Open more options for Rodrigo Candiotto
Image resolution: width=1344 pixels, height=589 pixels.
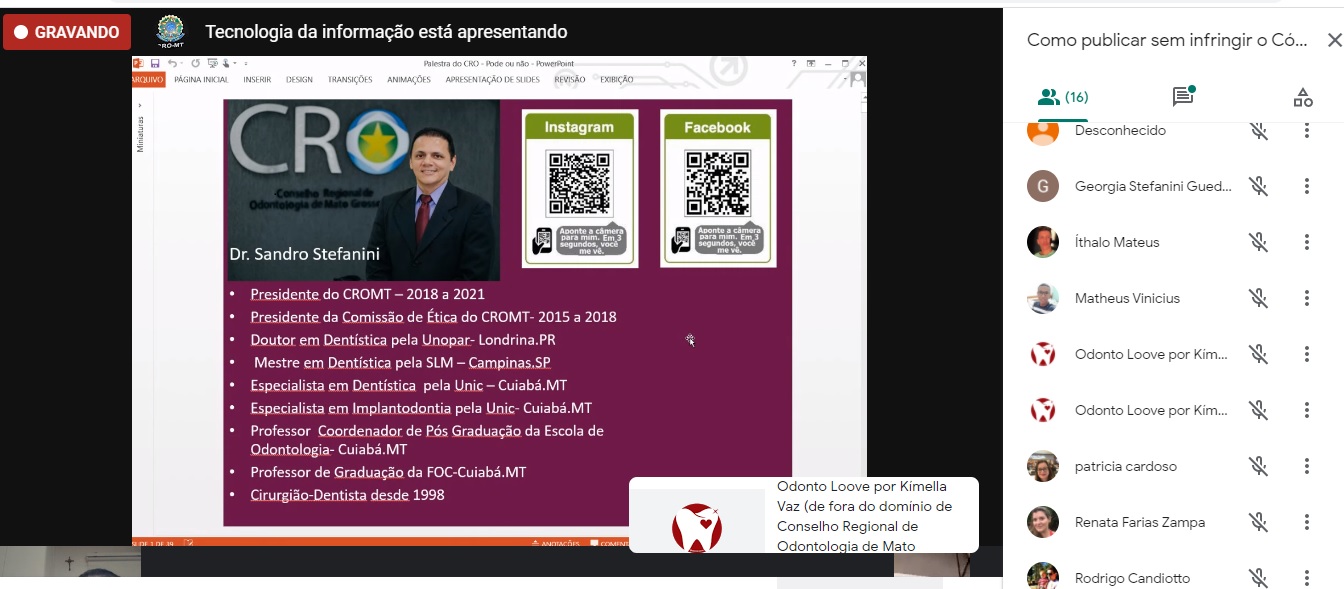[1306, 578]
